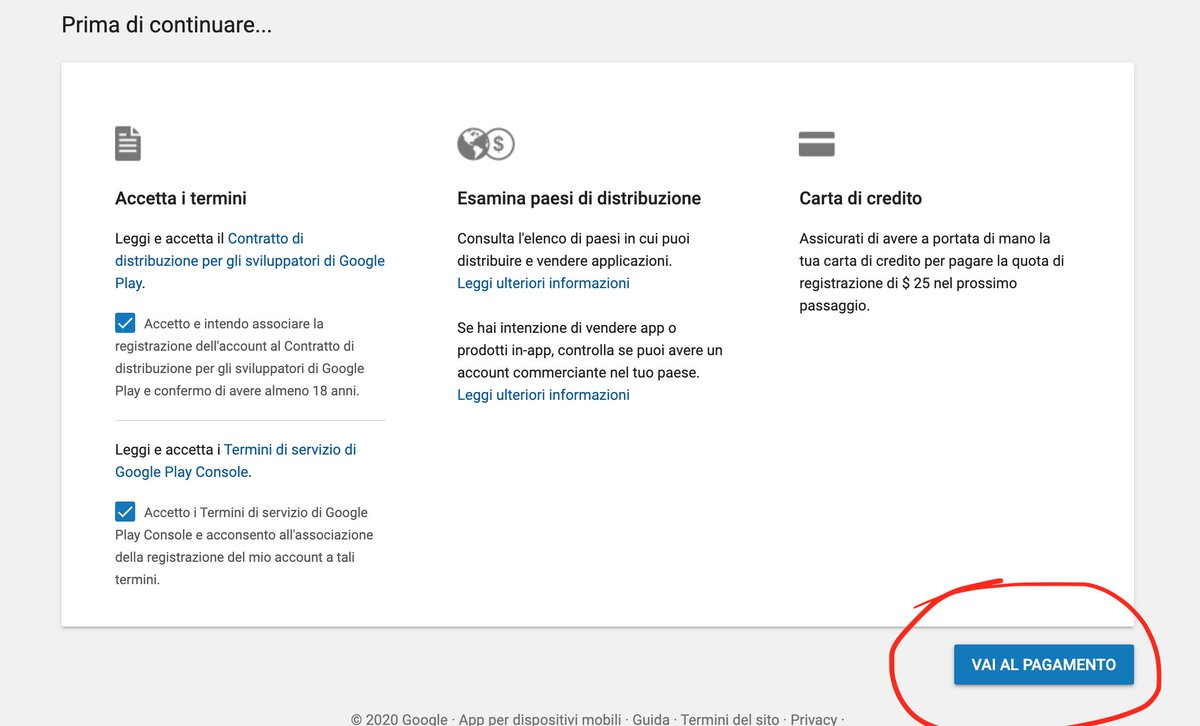Click the Prima di continuare... title
The height and width of the screenshot is (726, 1200).
pos(166,24)
